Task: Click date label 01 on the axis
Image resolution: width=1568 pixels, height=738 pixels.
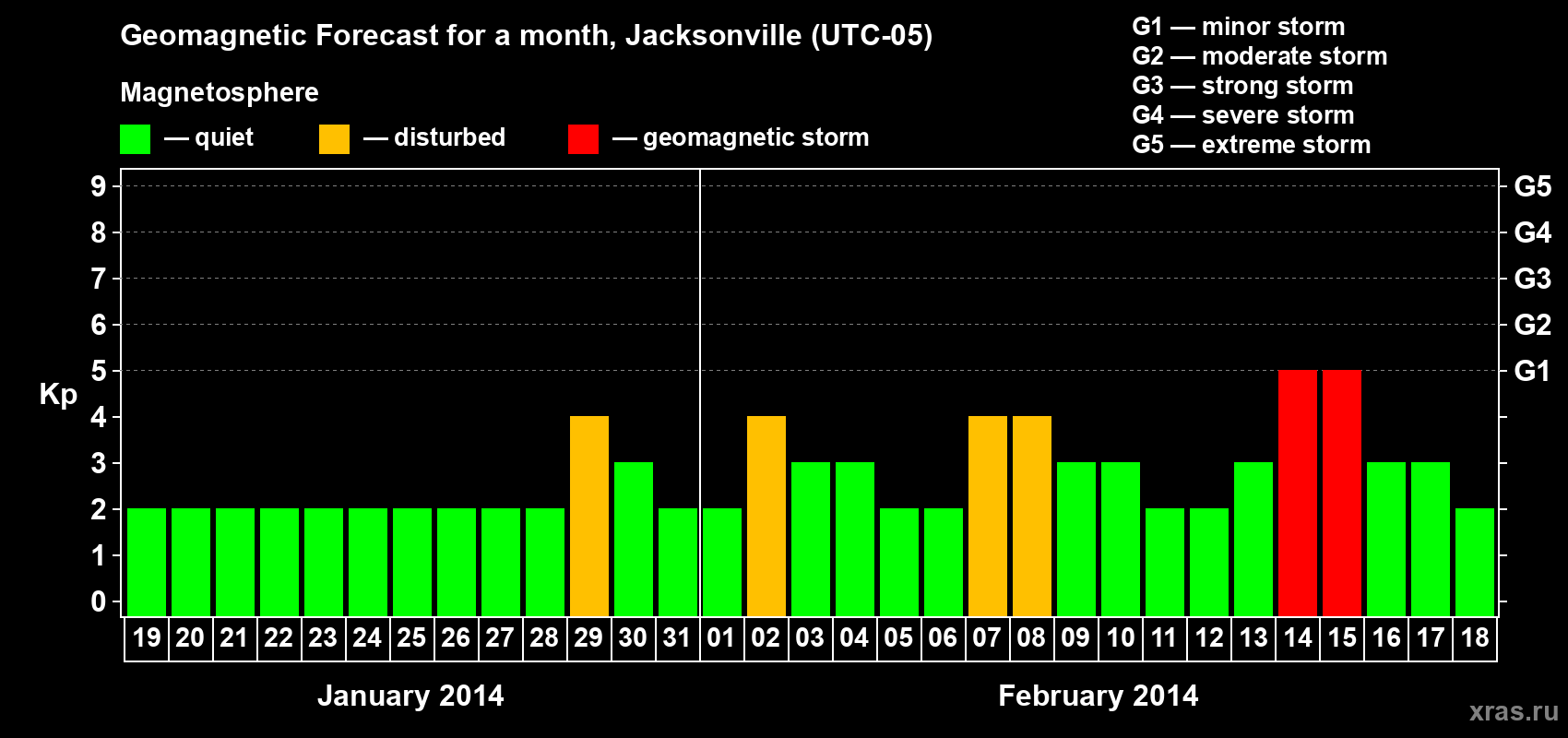Action: [x=721, y=637]
